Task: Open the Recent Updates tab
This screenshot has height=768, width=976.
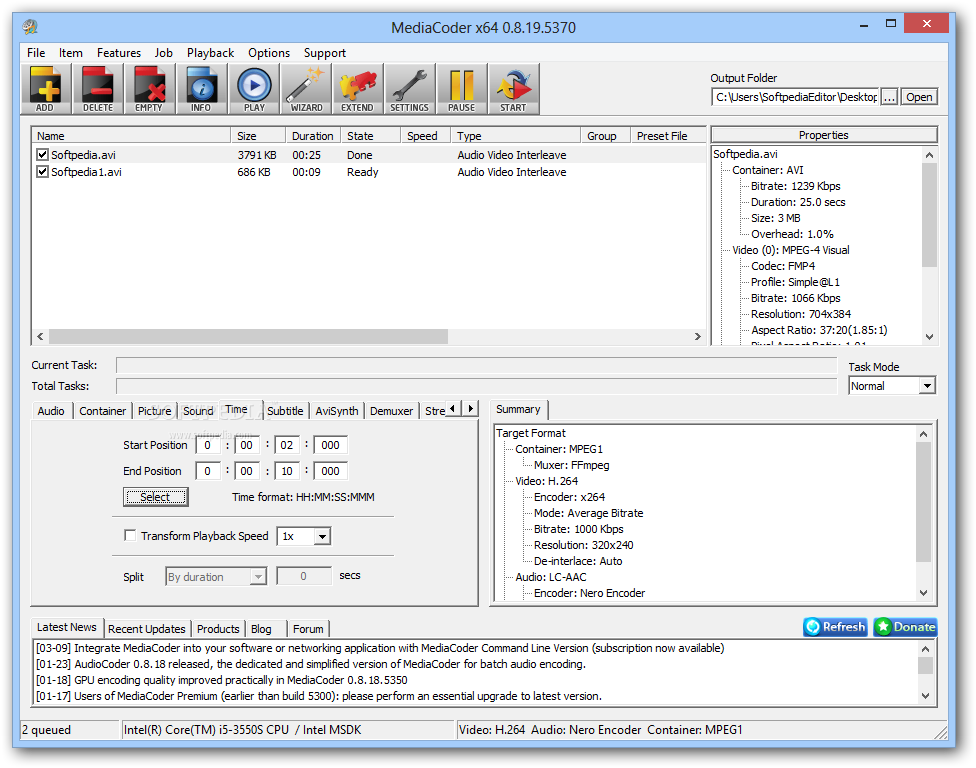Action: coord(147,629)
